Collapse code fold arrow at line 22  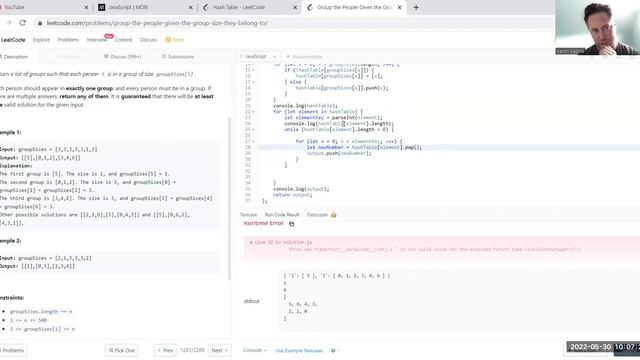[x=253, y=111]
